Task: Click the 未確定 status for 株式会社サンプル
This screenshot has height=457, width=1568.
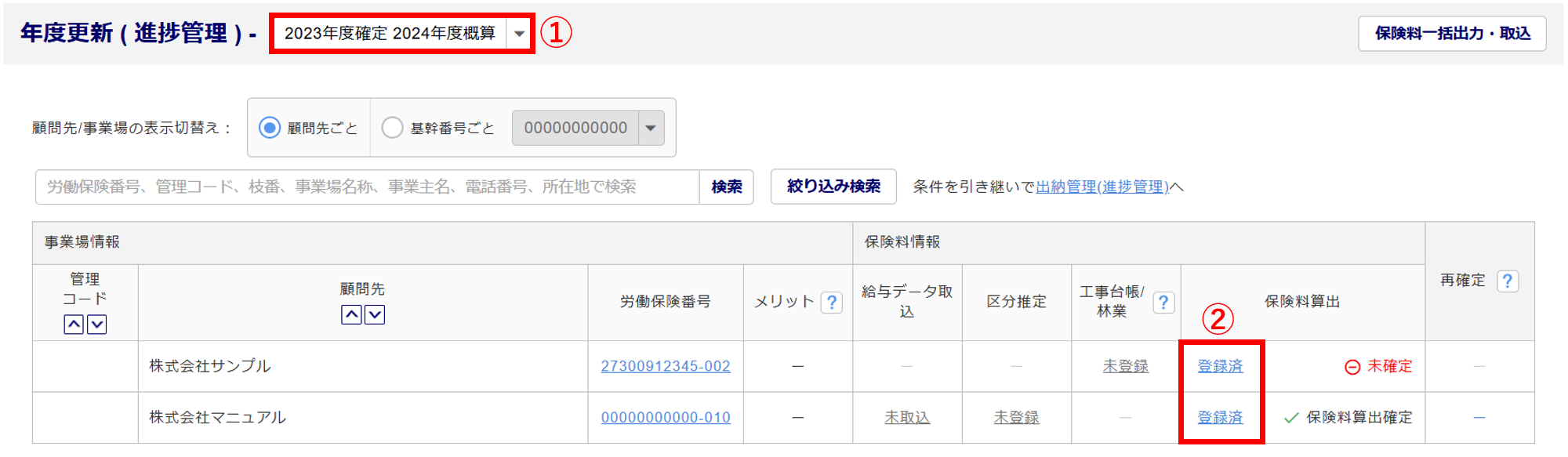Action: point(1389,366)
